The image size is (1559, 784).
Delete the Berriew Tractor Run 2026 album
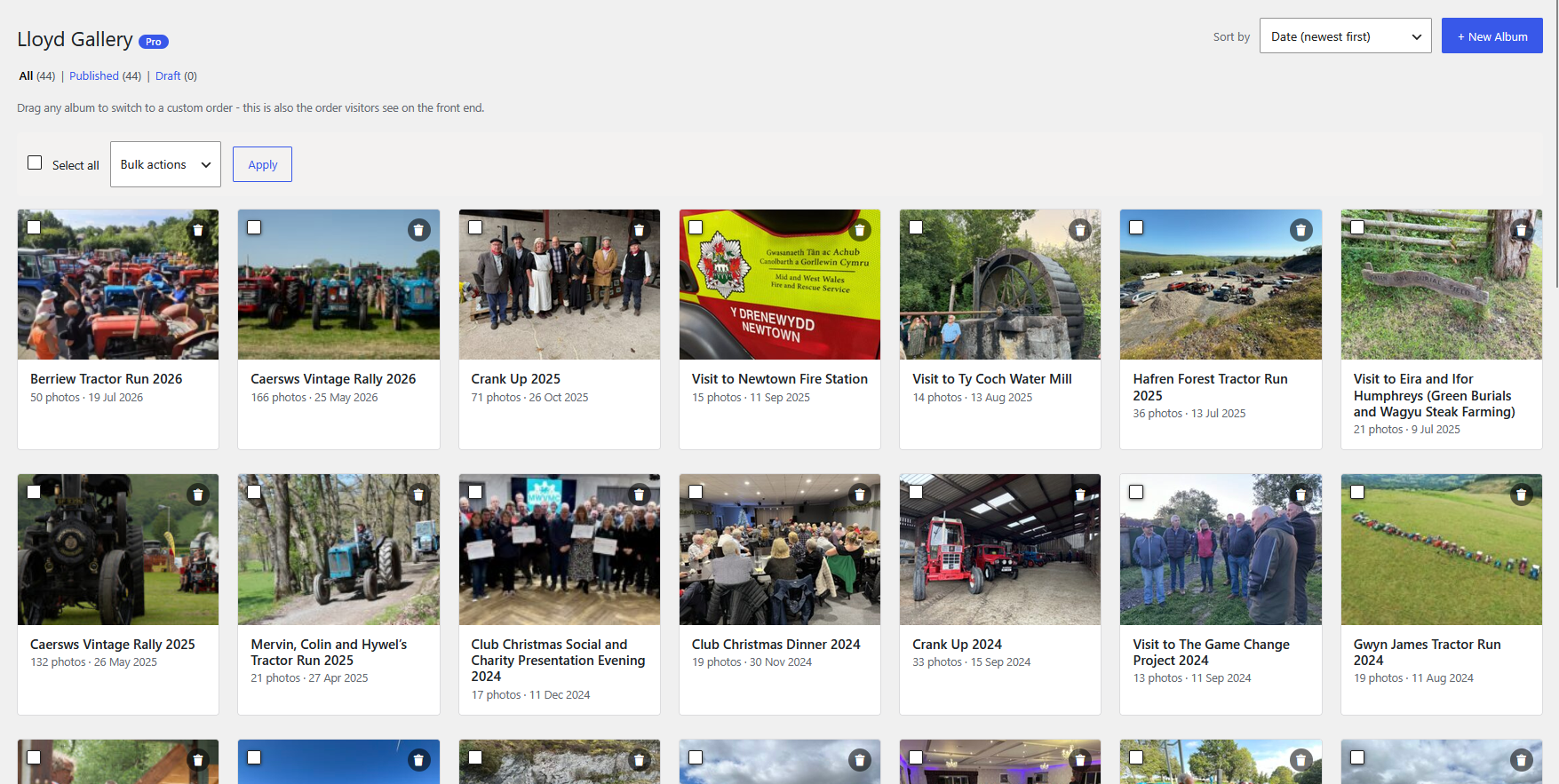198,230
